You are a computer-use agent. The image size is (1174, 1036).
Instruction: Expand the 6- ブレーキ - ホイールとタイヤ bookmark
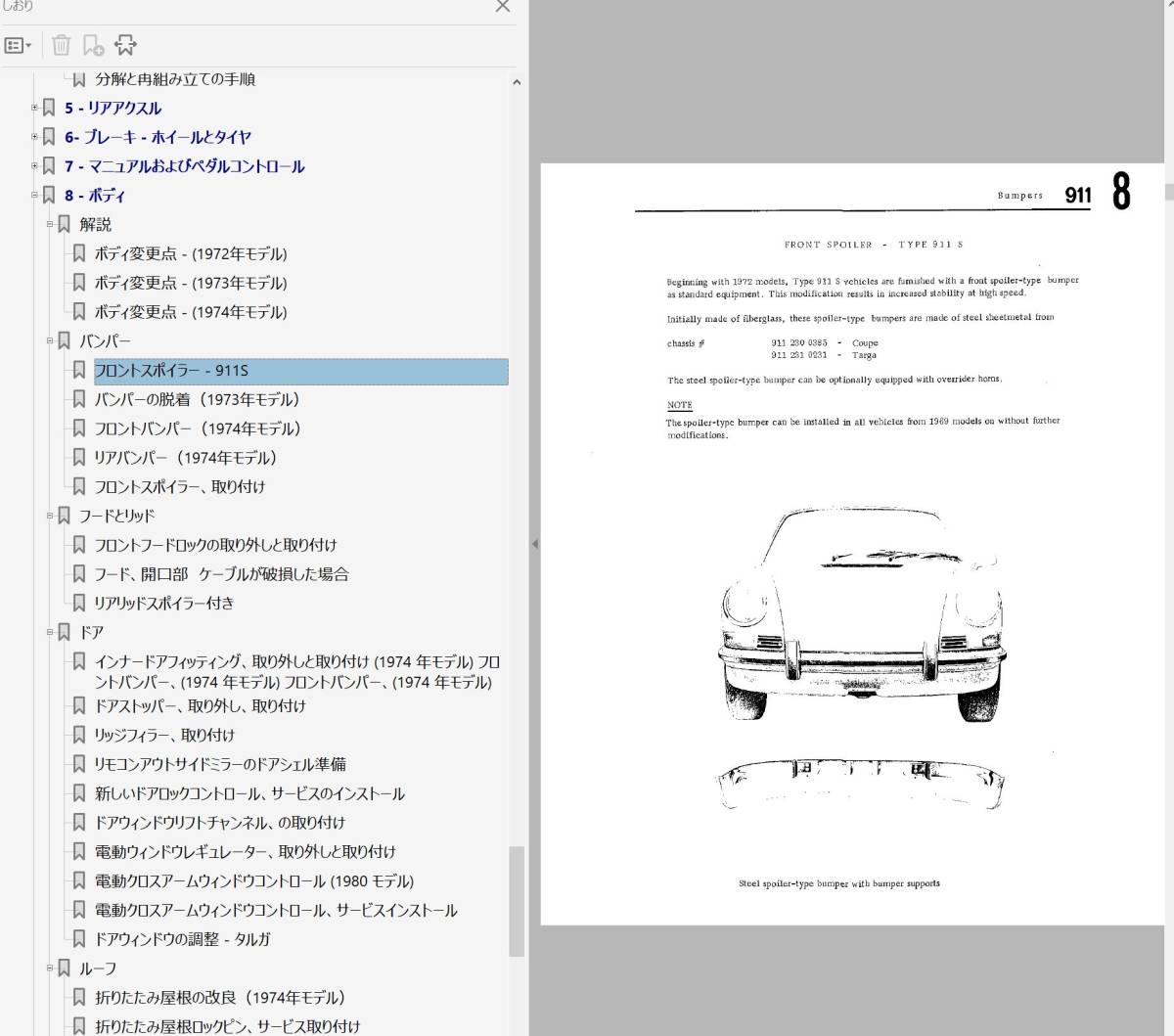point(34,137)
